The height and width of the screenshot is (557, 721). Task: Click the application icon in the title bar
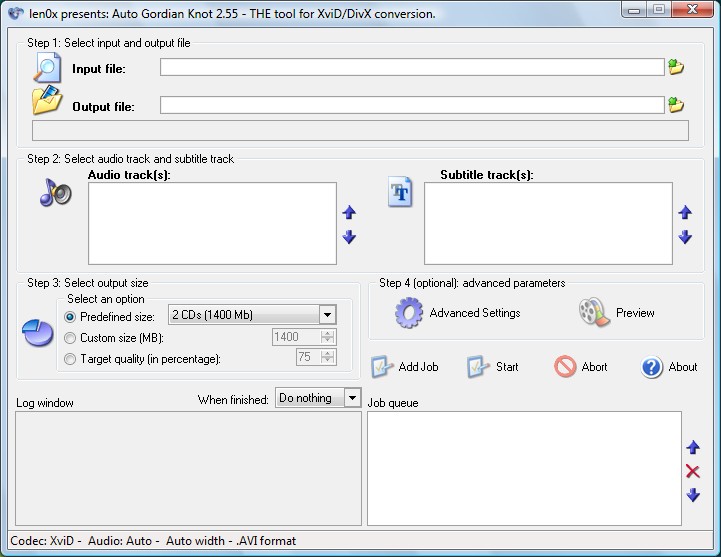coord(16,13)
